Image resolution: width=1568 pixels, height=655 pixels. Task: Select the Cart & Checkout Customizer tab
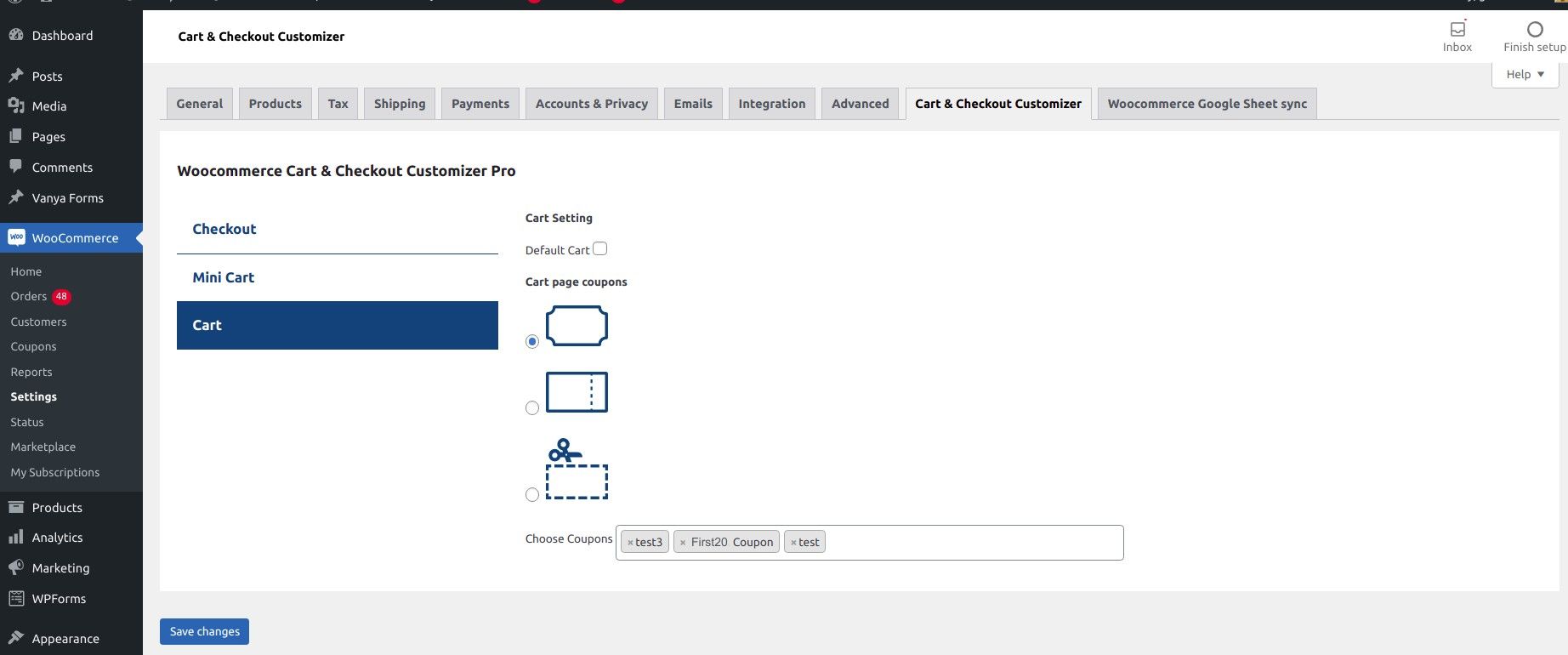[x=998, y=104]
